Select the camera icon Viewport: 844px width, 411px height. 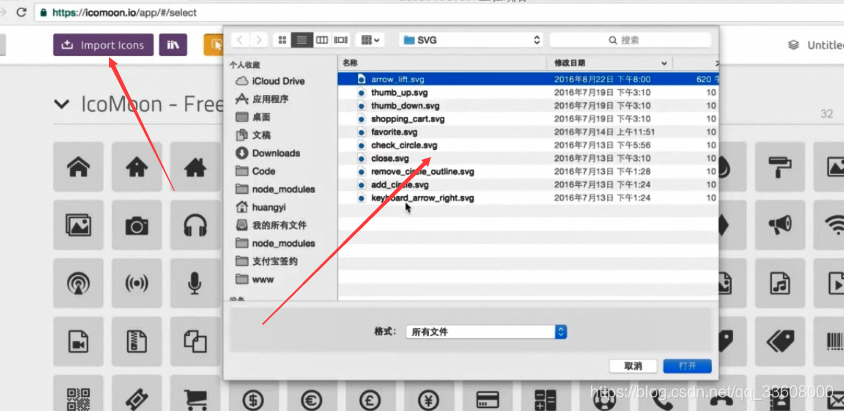click(x=137, y=225)
